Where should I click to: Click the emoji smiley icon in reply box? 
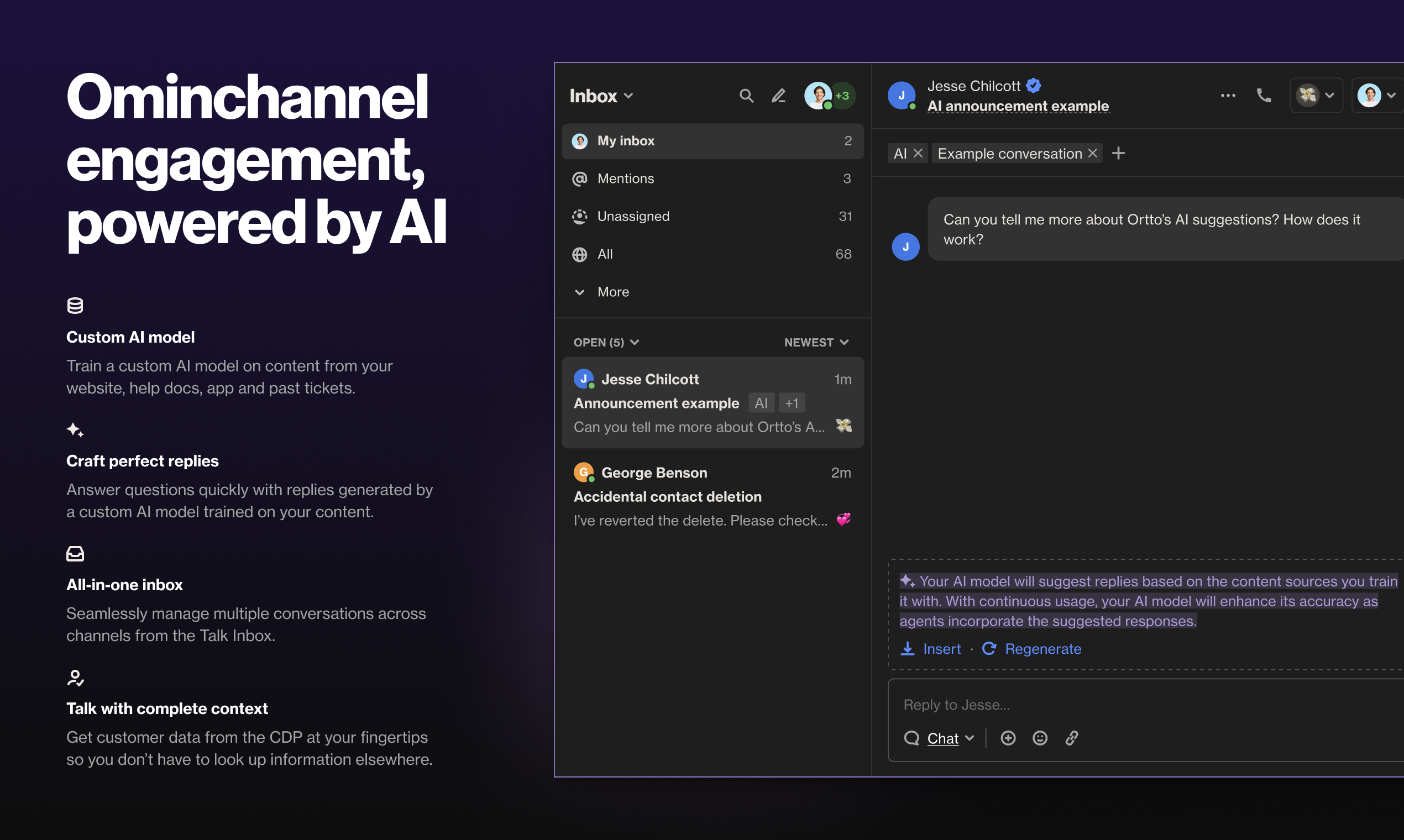1039,738
